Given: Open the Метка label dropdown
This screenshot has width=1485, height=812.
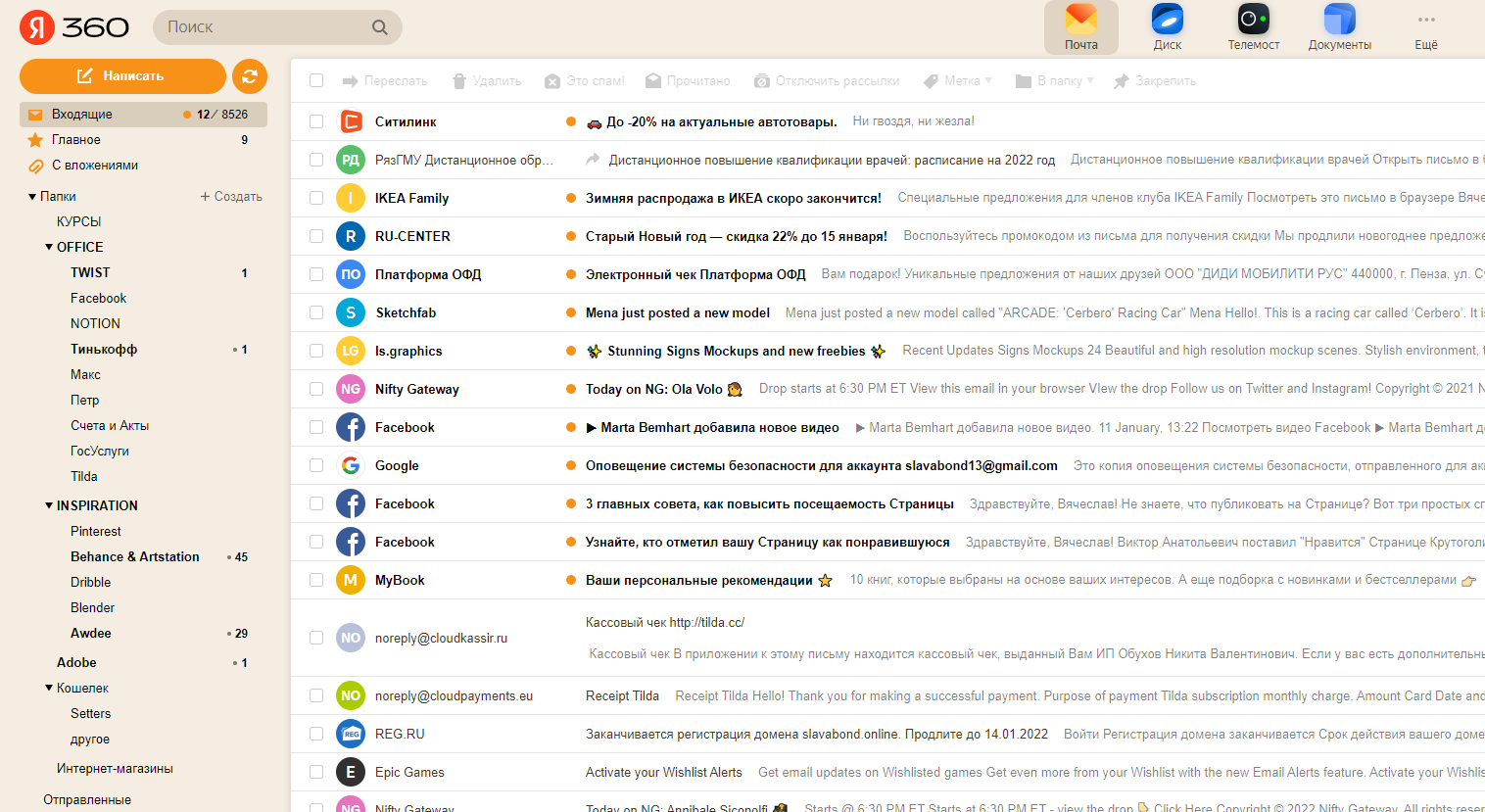Looking at the screenshot, I should tap(959, 81).
